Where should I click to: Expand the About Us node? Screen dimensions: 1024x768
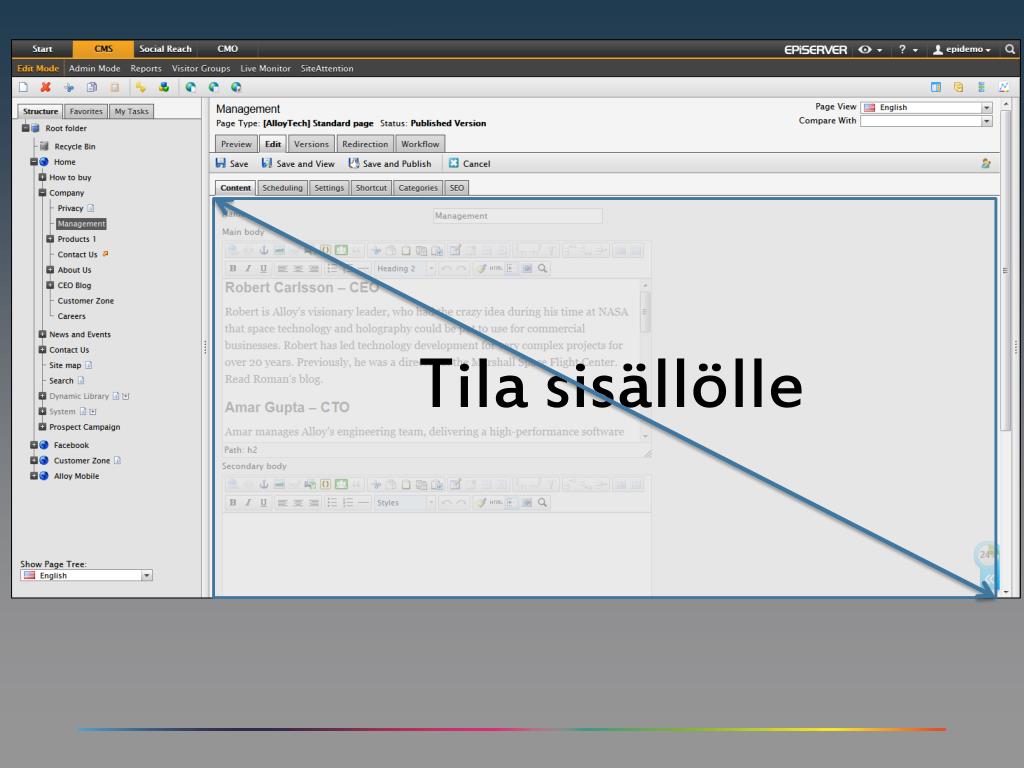50,270
